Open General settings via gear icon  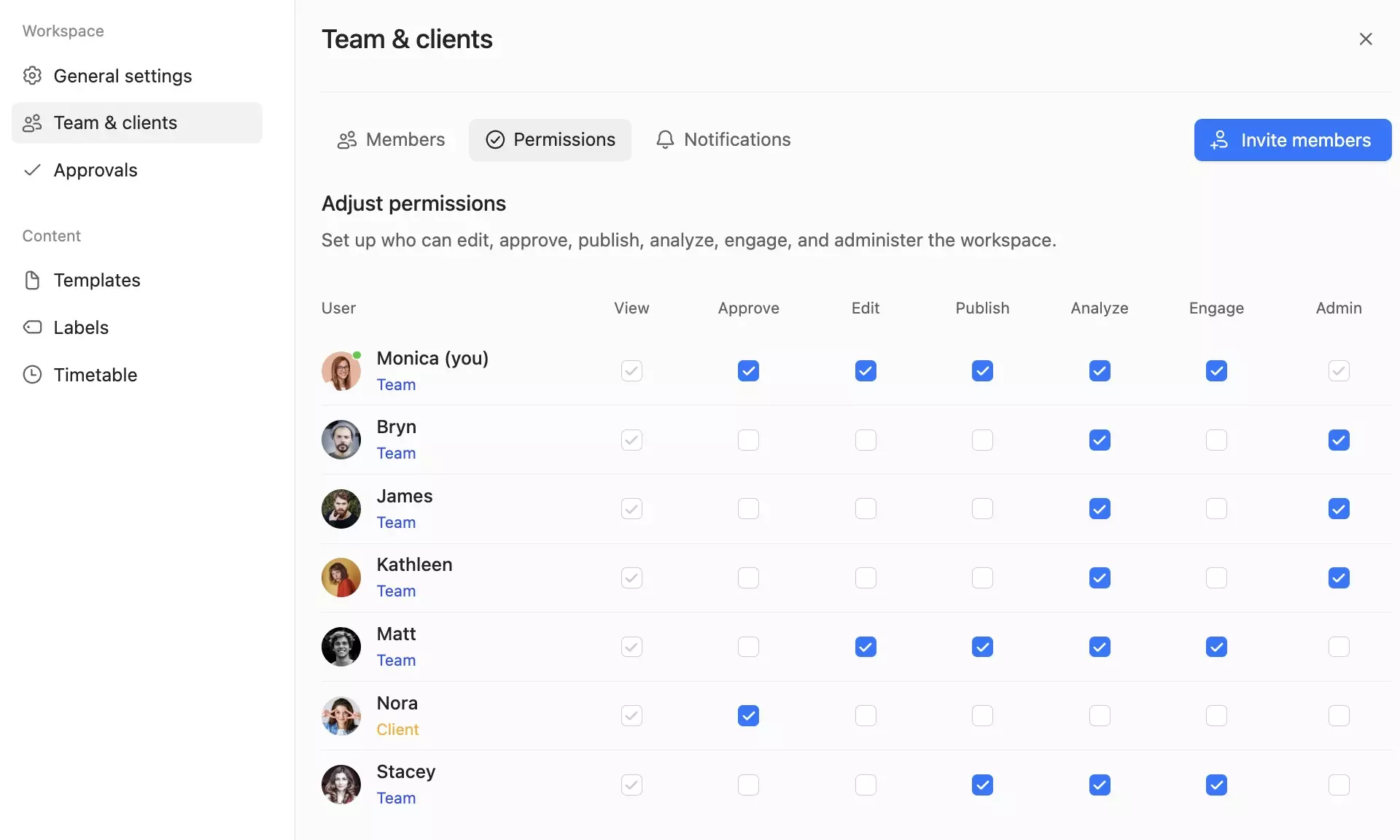point(32,75)
